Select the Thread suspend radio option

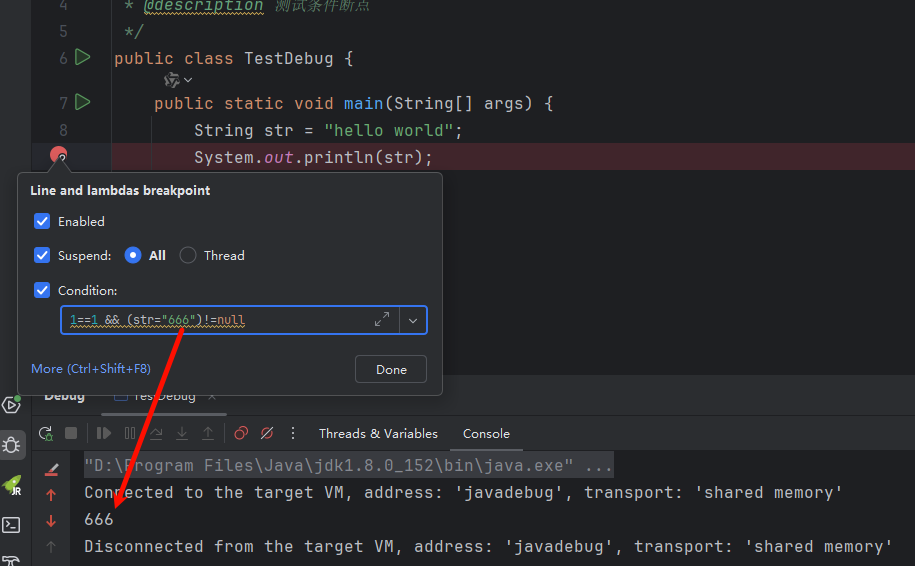click(x=188, y=255)
